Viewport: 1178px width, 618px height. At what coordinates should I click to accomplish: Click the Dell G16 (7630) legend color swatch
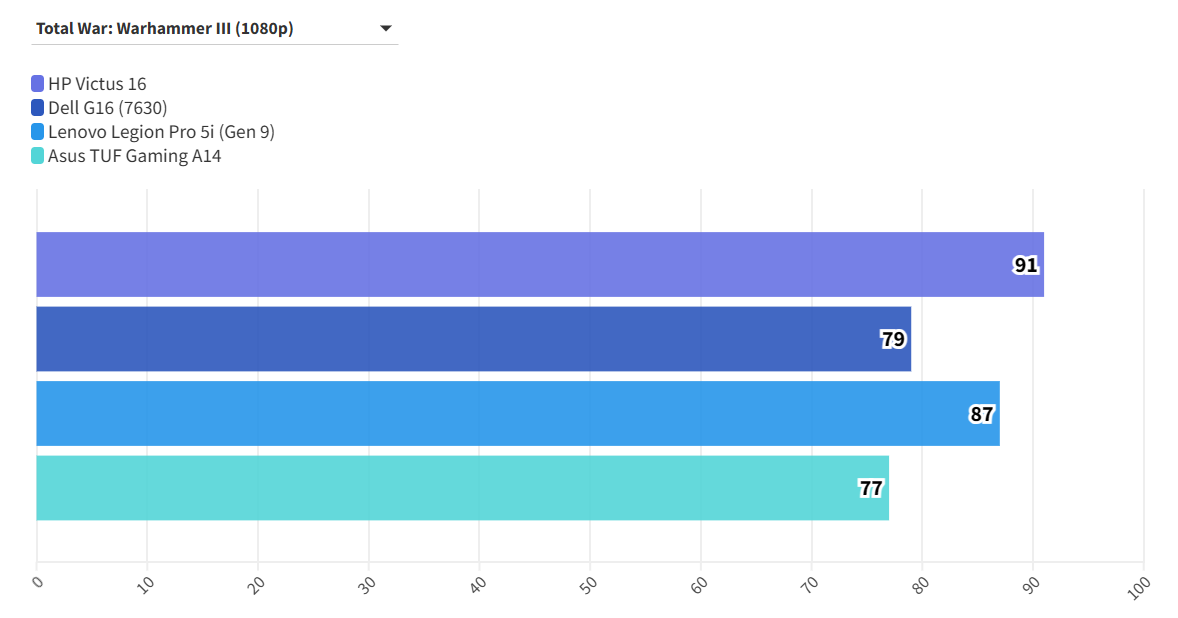[x=38, y=108]
